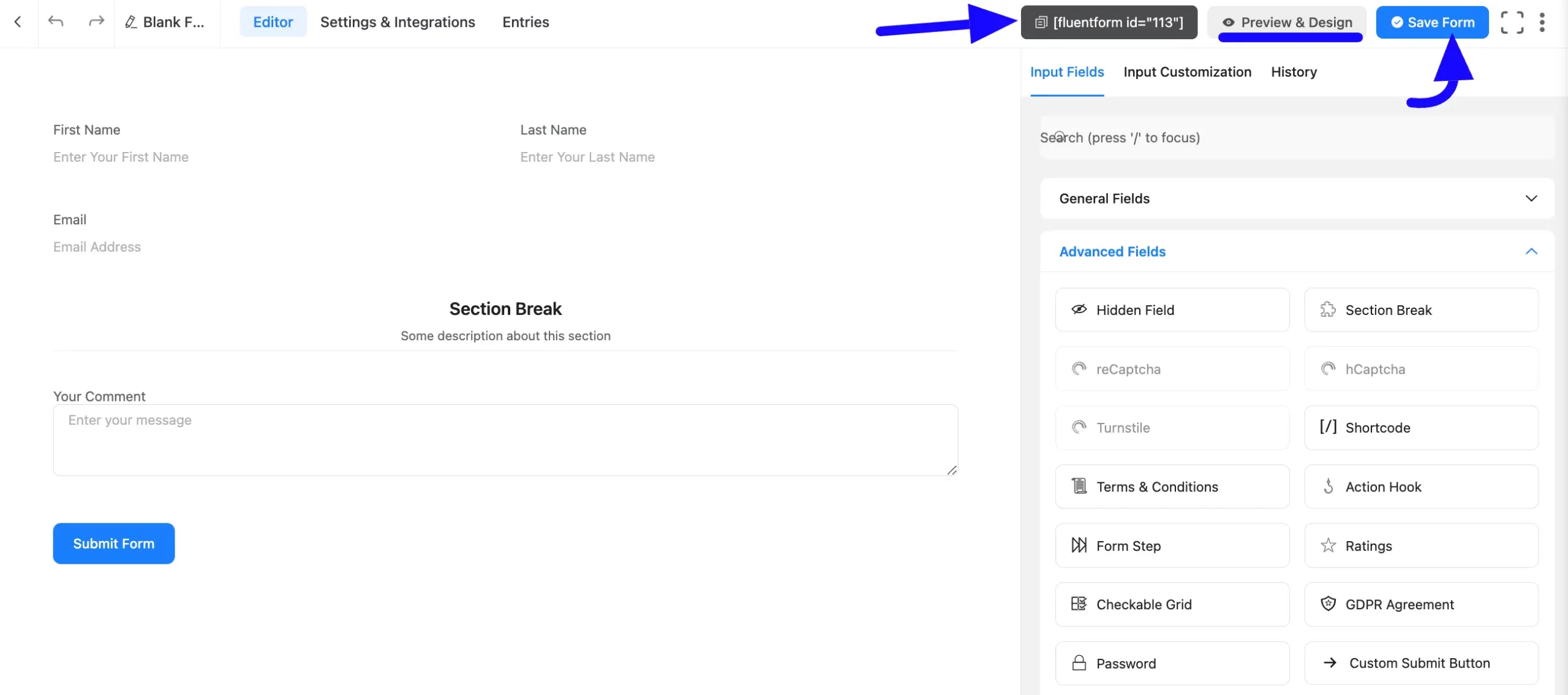This screenshot has width=1568, height=695.
Task: Open Settings & Integrations
Action: coord(398,22)
